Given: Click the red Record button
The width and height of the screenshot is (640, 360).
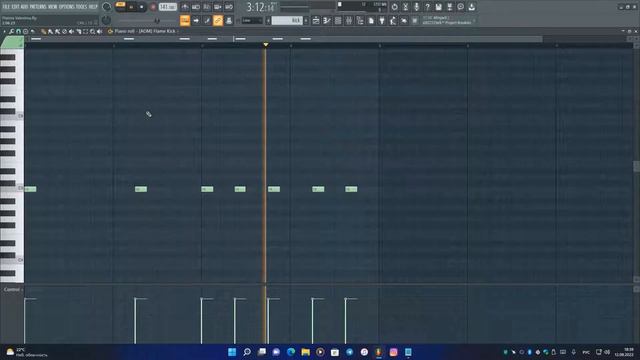Looking at the screenshot, I should tap(153, 7).
